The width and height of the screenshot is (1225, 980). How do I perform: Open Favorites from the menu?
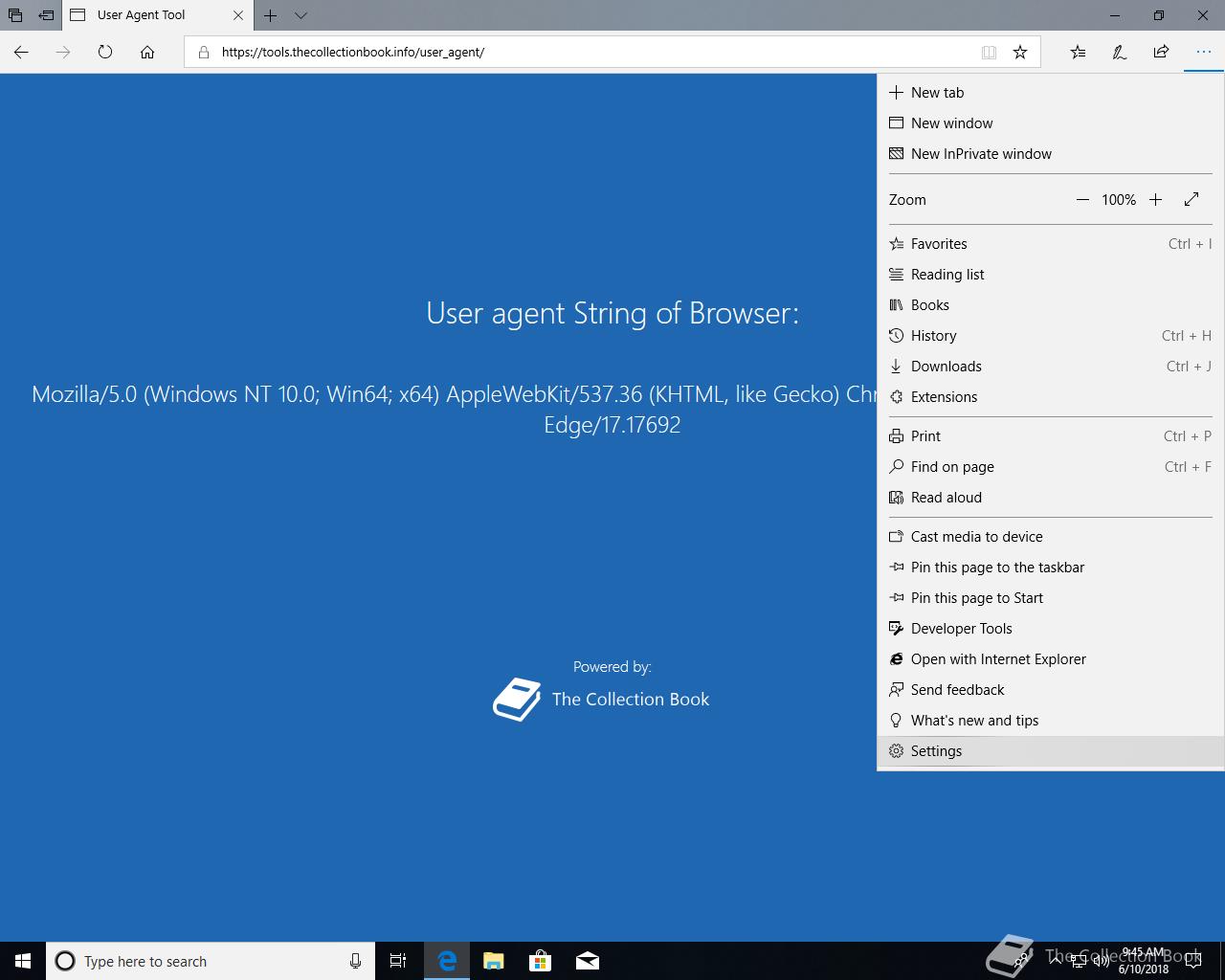click(x=1051, y=244)
